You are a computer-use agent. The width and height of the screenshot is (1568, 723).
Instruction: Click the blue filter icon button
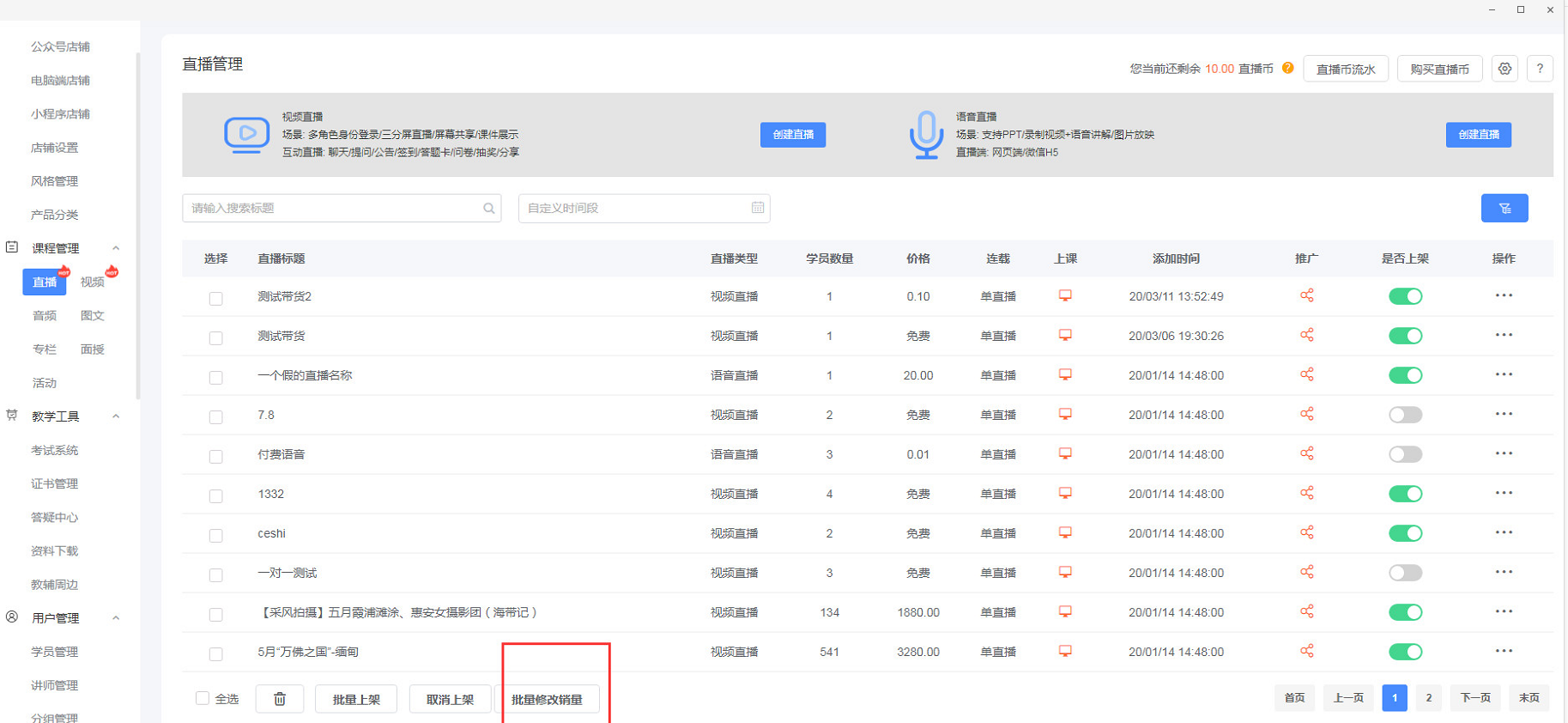click(1504, 209)
